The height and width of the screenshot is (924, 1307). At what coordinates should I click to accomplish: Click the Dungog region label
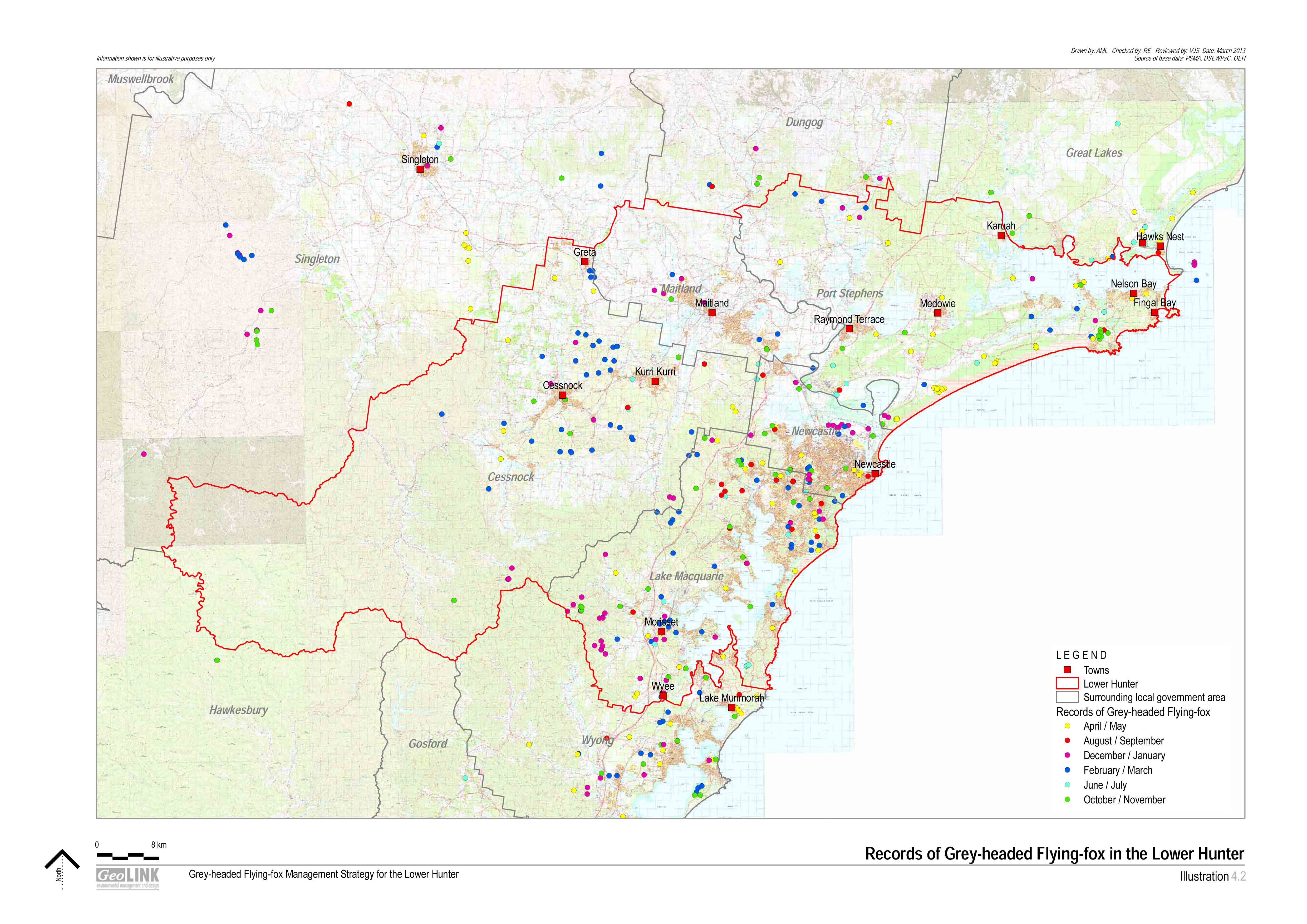(x=804, y=122)
